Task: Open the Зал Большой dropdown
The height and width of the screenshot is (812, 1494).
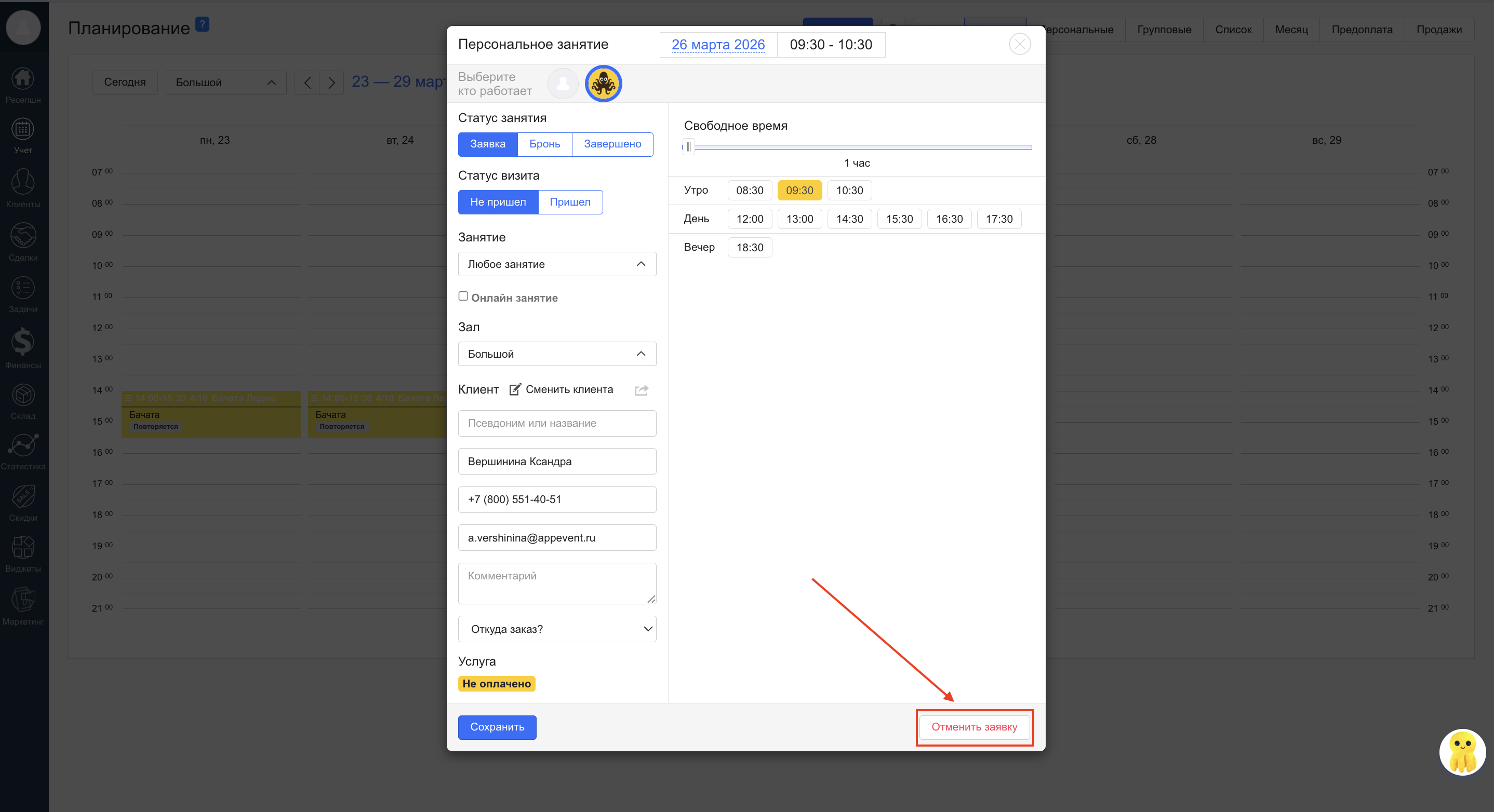Action: click(x=557, y=354)
